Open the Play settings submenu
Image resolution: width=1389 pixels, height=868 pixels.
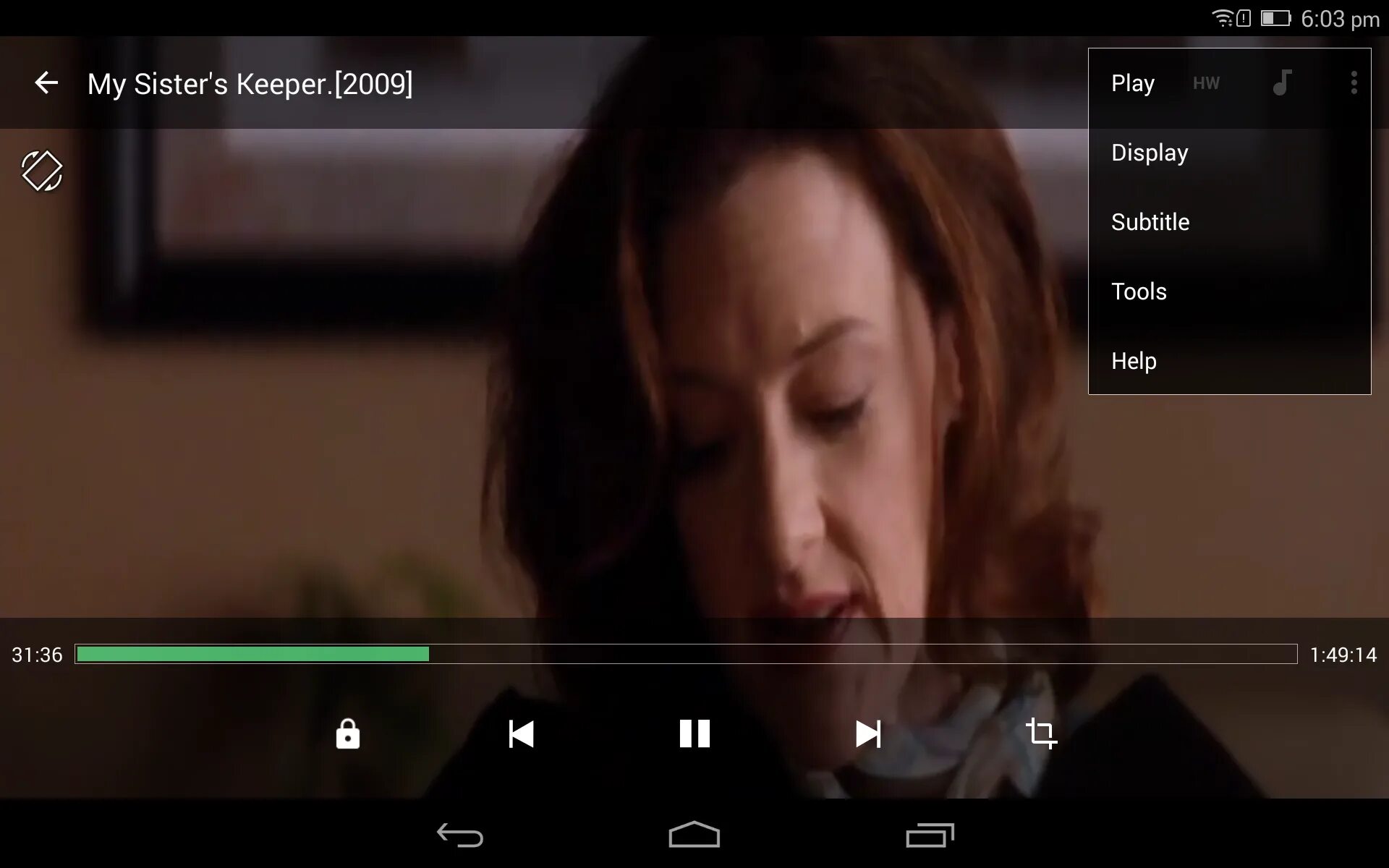click(1133, 83)
